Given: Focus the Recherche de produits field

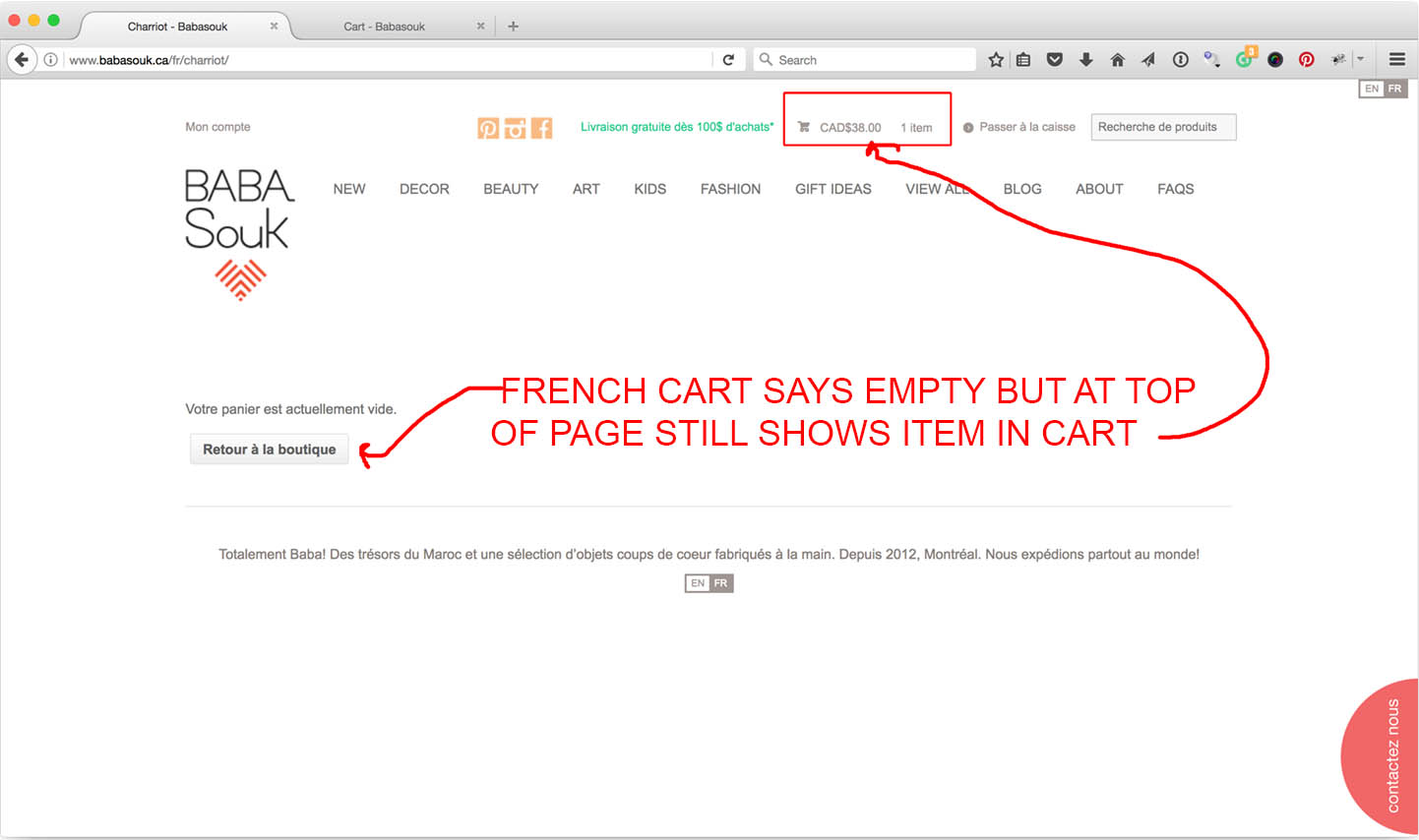Looking at the screenshot, I should click(1163, 127).
